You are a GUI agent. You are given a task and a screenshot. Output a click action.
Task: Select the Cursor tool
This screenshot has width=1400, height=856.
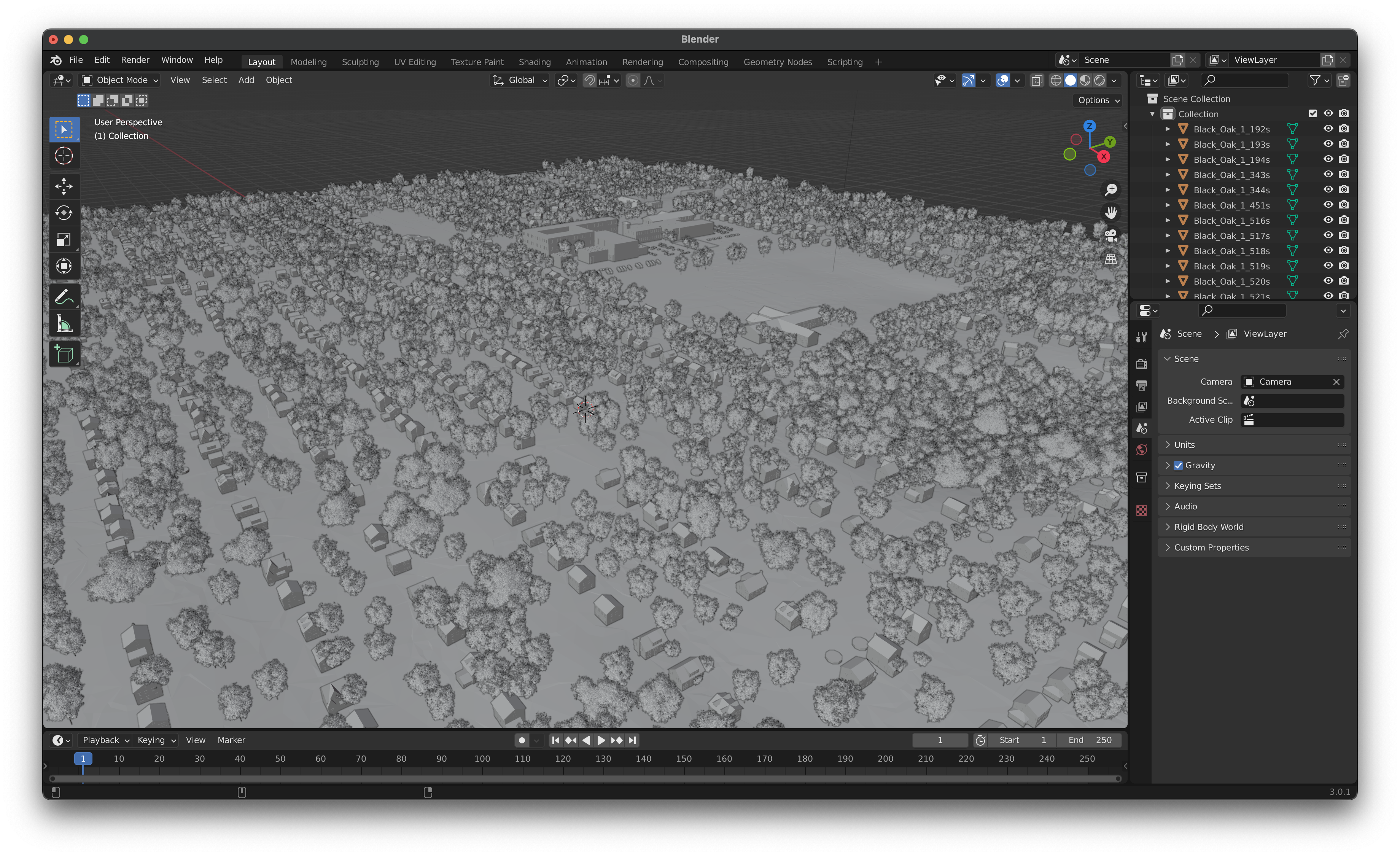click(64, 156)
